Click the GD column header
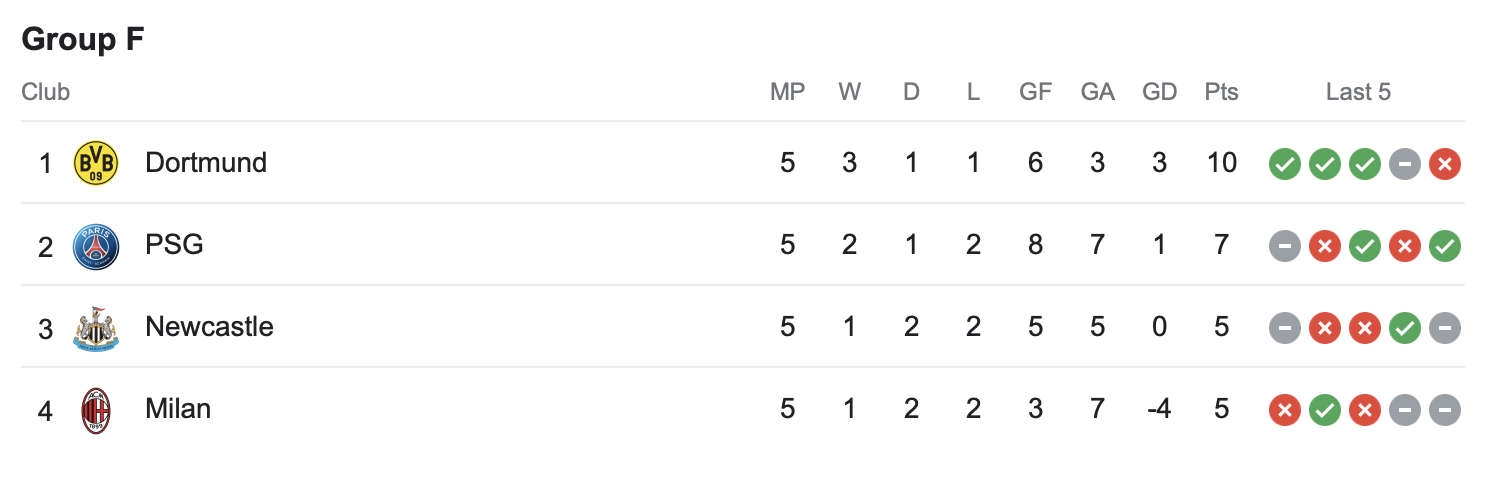 click(x=1160, y=92)
